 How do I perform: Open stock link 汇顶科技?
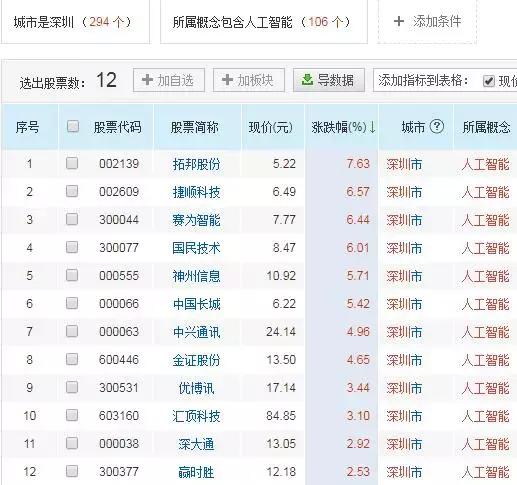coord(196,416)
